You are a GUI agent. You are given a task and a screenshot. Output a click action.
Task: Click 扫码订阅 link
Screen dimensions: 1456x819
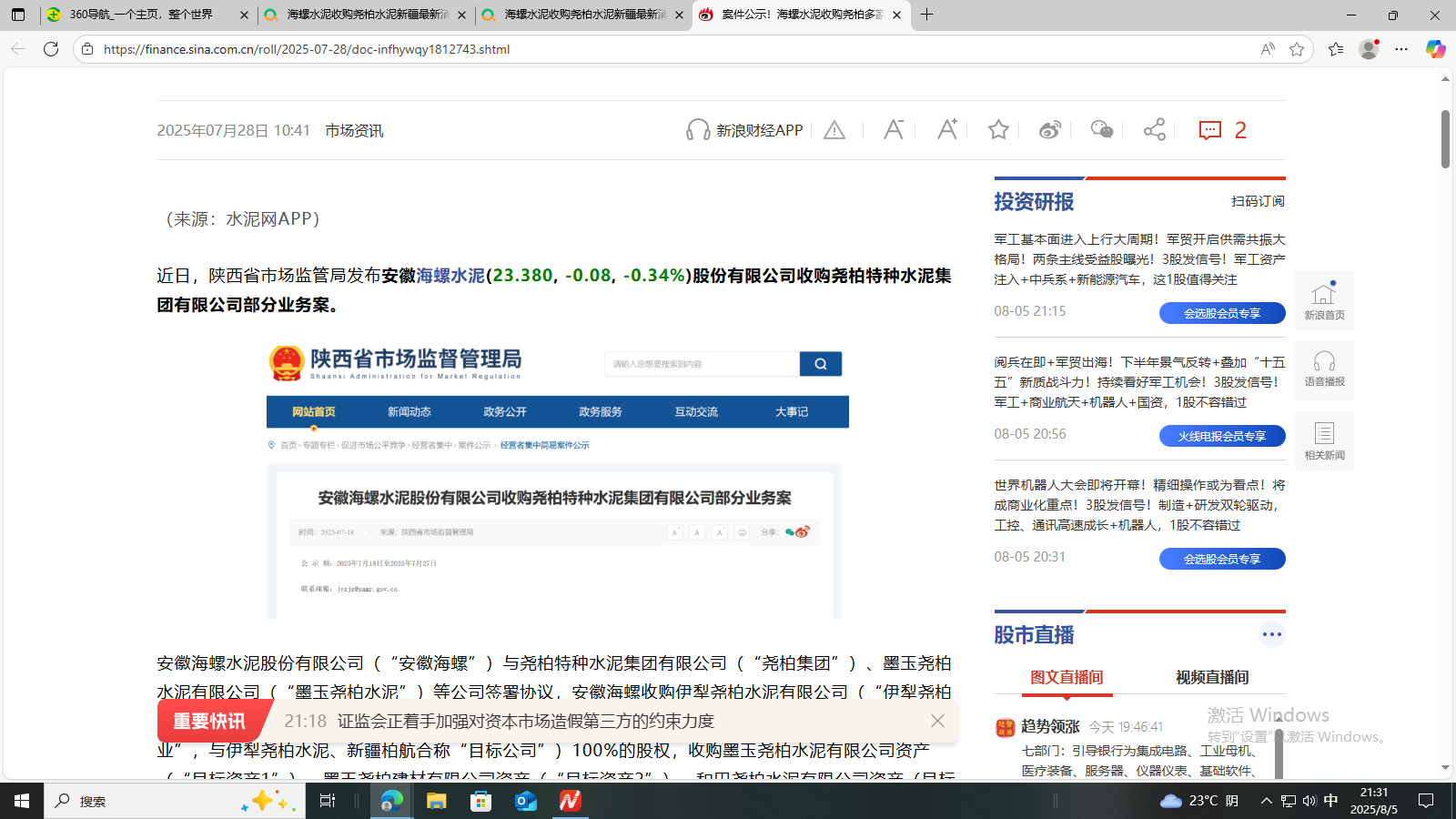(1258, 201)
